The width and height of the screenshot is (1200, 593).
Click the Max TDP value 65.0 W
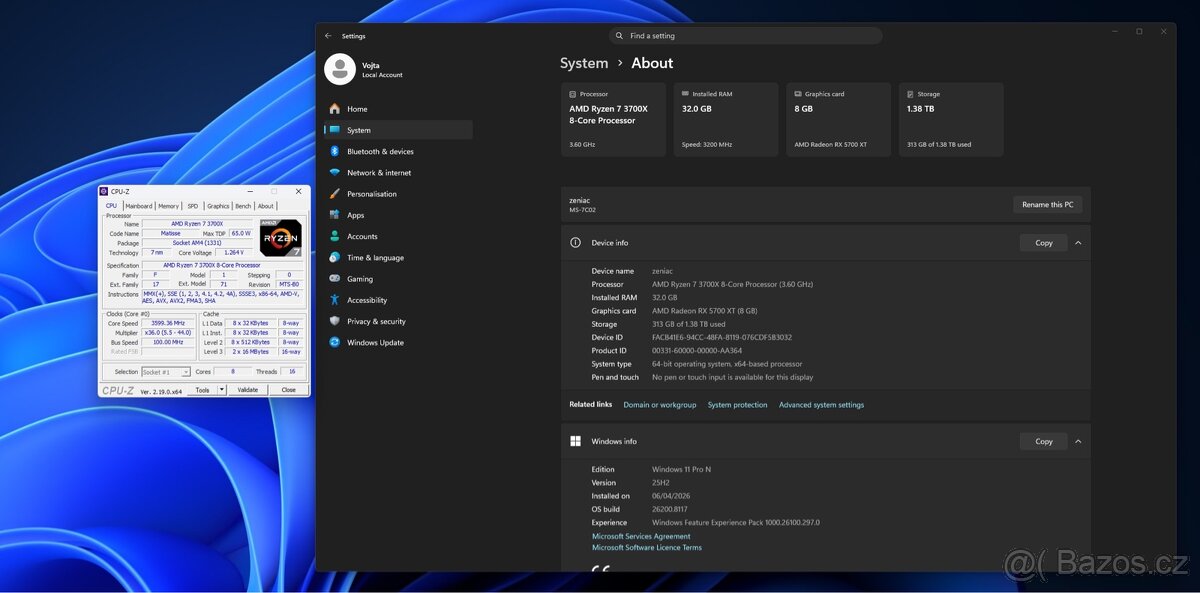241,233
